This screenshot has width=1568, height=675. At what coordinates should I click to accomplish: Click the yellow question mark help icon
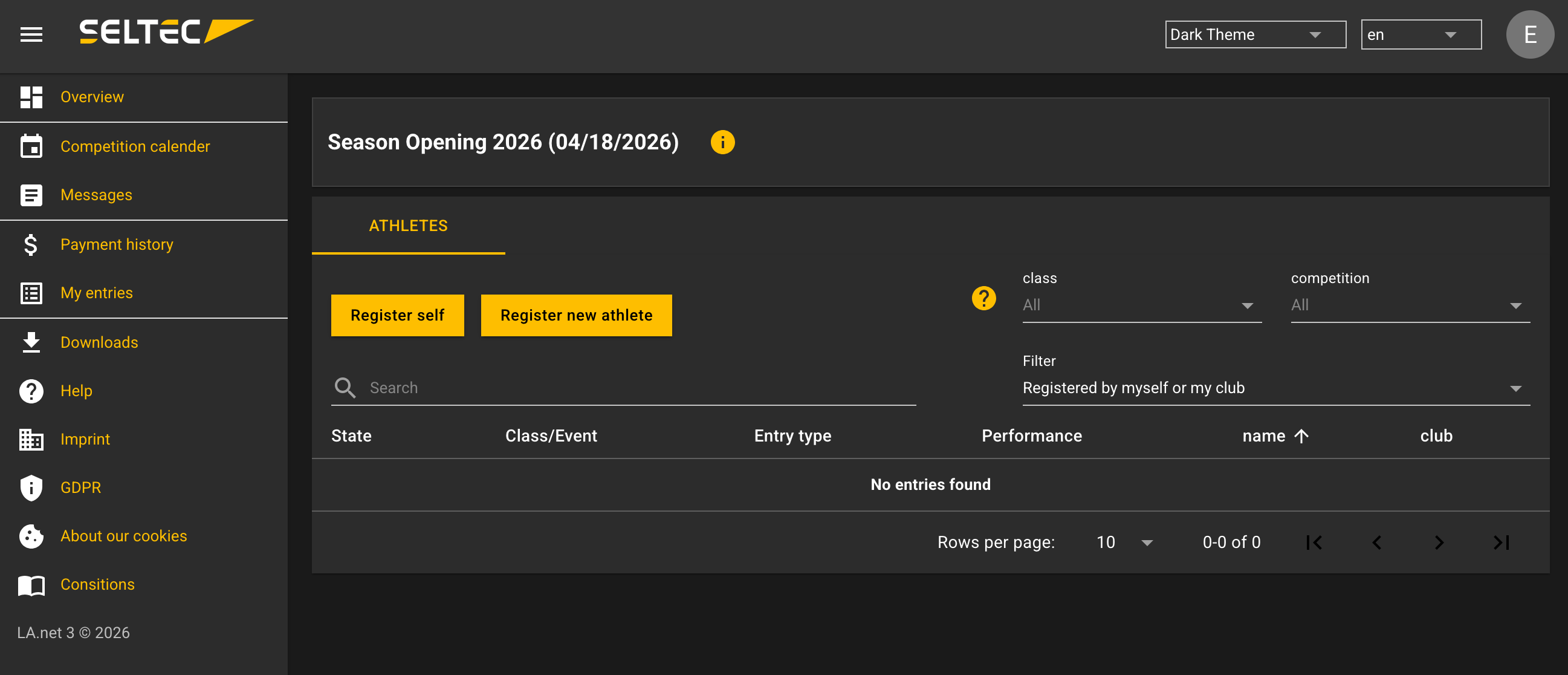[x=983, y=298]
